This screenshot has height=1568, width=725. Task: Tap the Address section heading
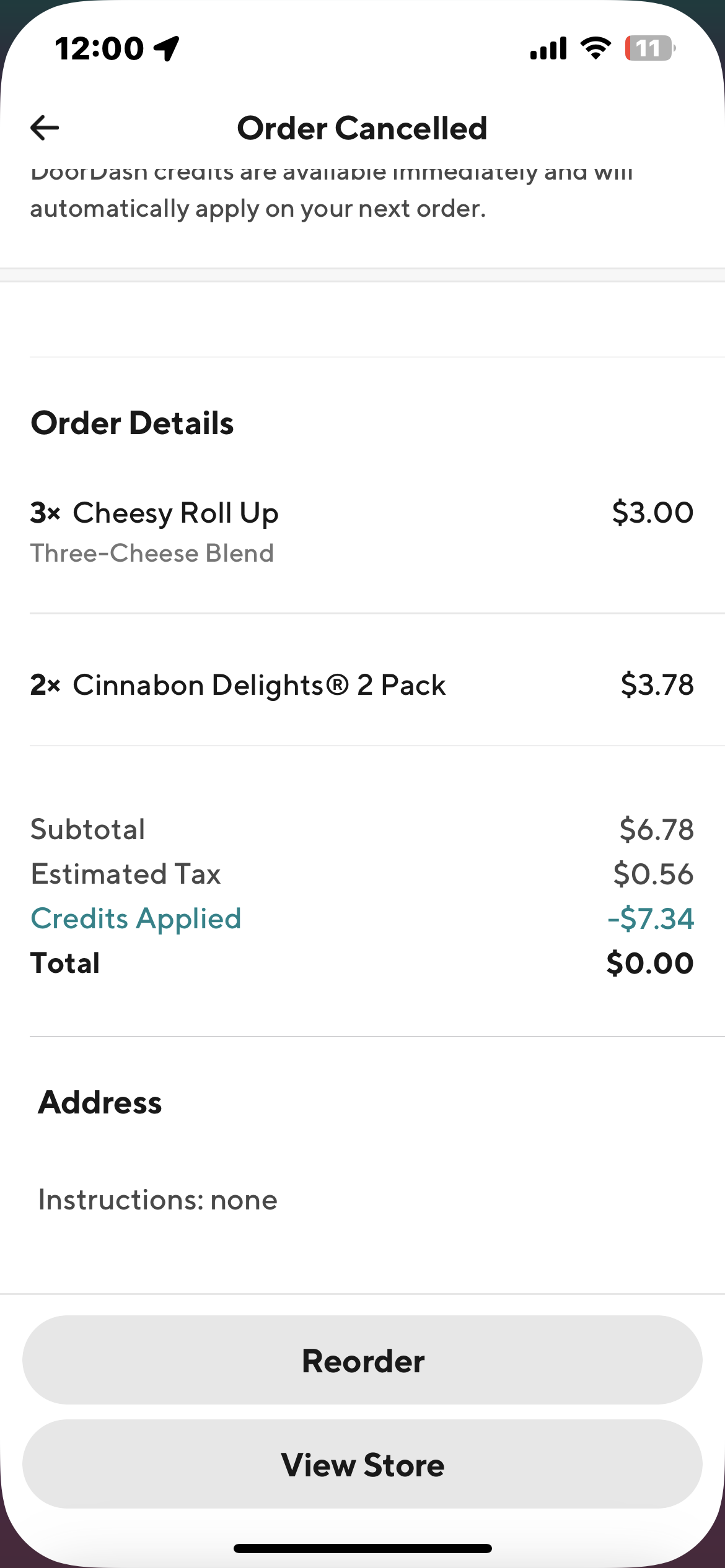100,1102
